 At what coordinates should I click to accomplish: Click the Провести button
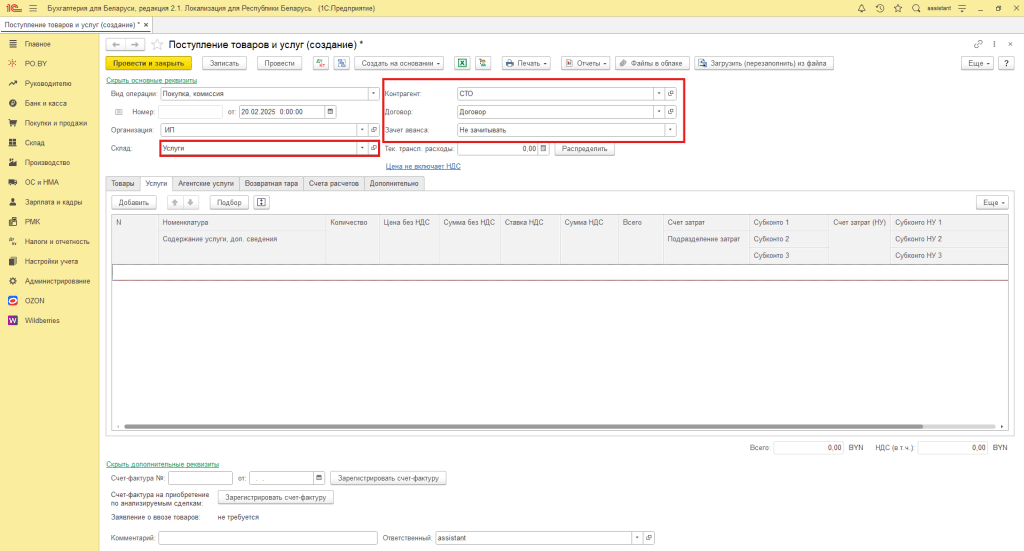click(280, 63)
